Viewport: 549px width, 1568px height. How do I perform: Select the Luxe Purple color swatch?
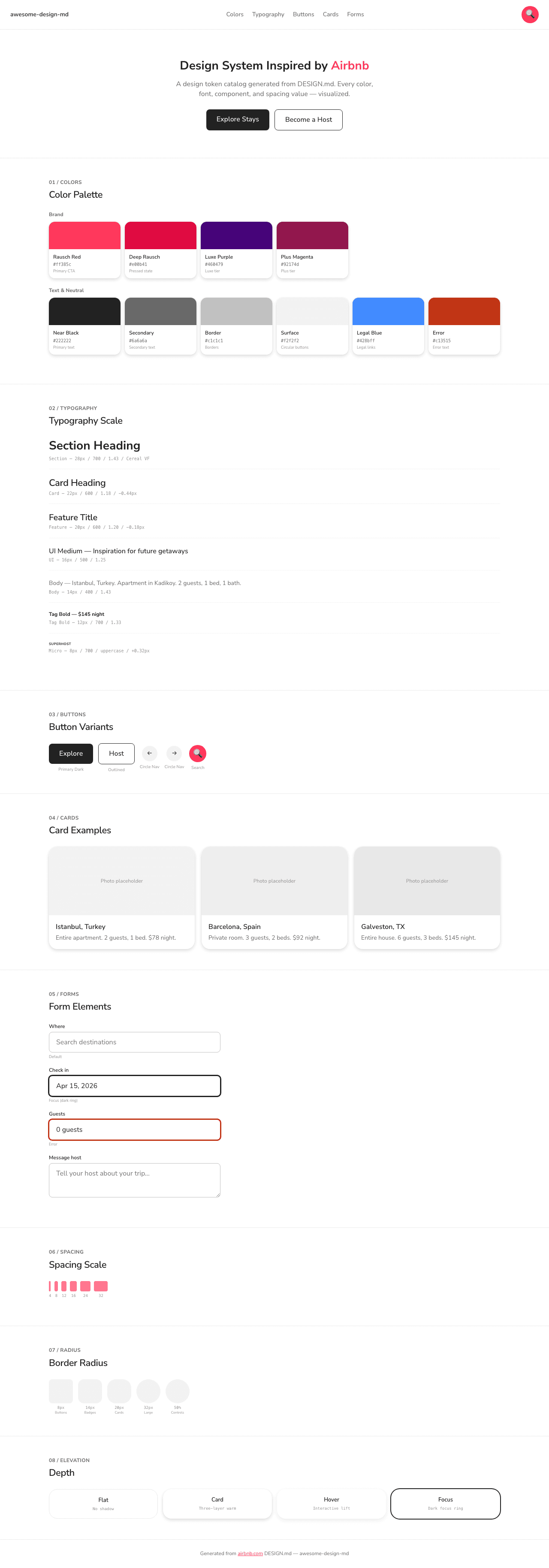tap(236, 250)
